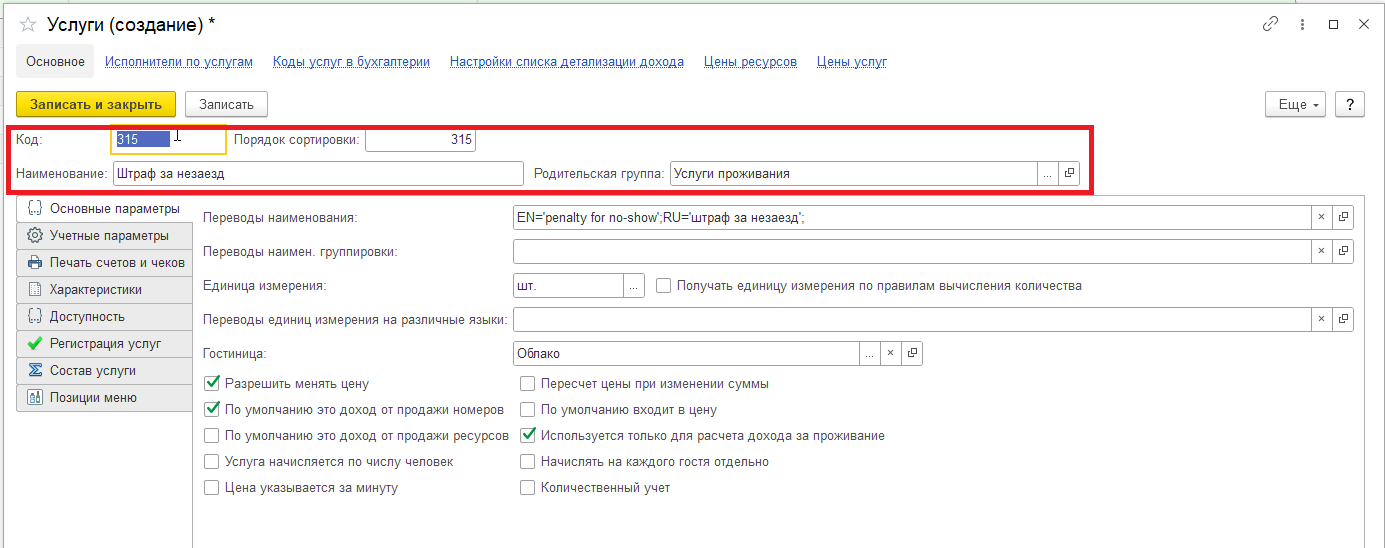Screen dimensions: 1385x548
Task: Open the three-dot window menu icon
Action: point(1302,24)
